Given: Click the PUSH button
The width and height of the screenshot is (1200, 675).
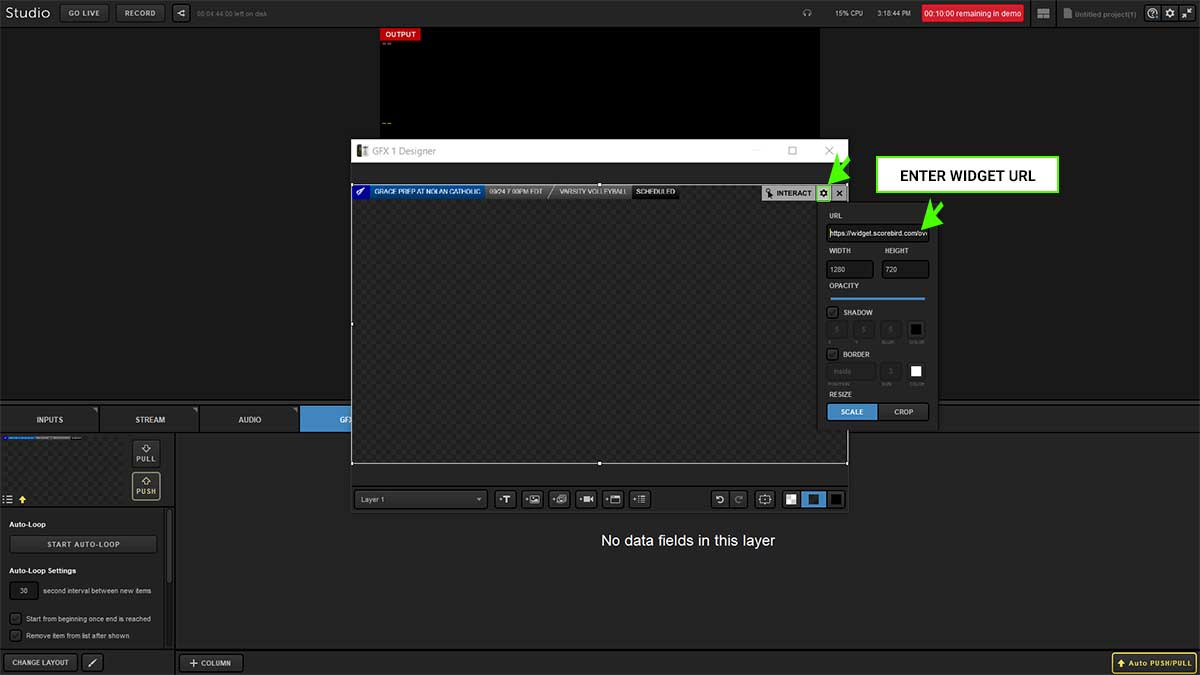Looking at the screenshot, I should (146, 486).
